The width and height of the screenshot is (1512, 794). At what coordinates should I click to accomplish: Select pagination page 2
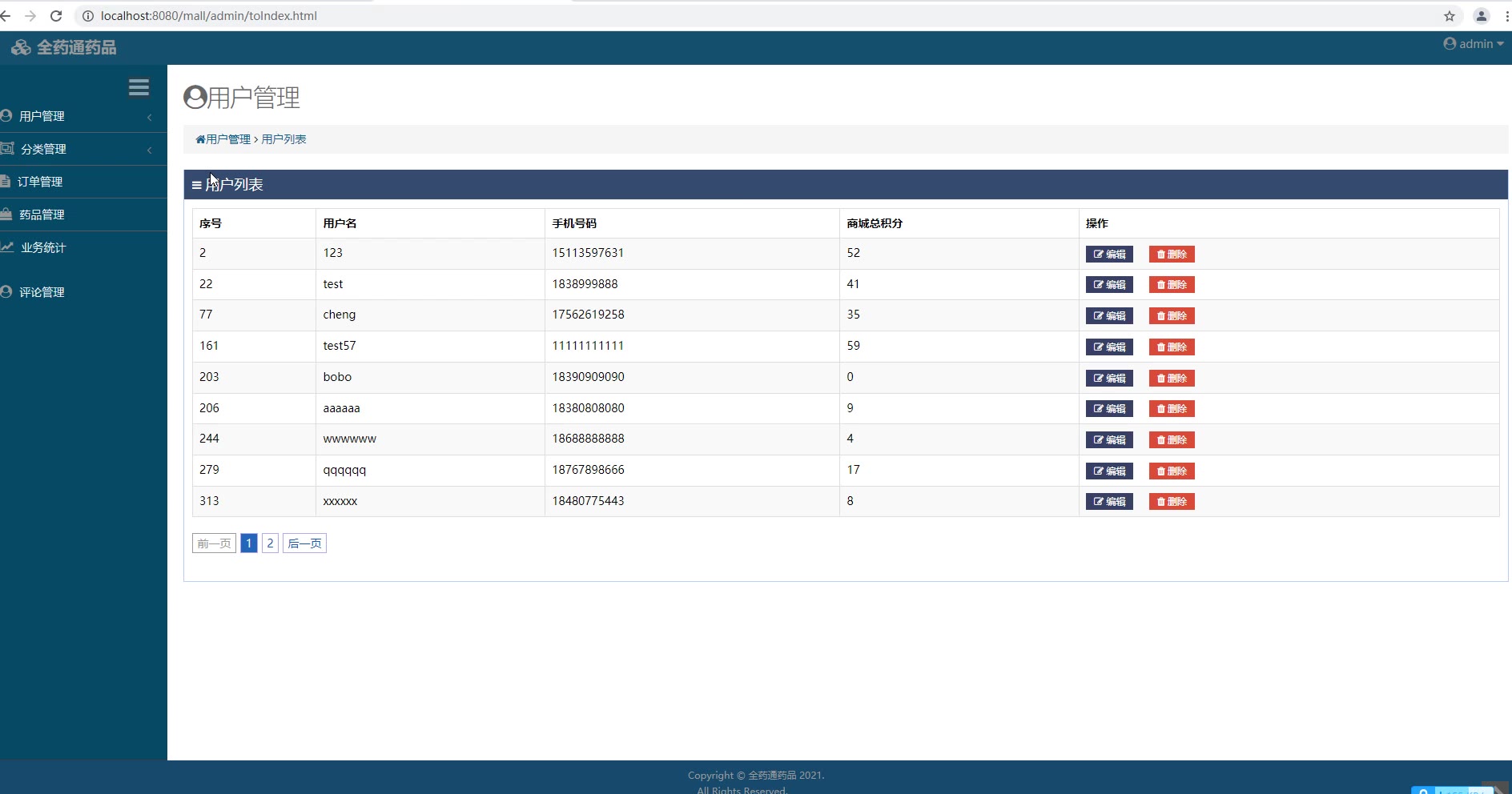click(x=270, y=543)
